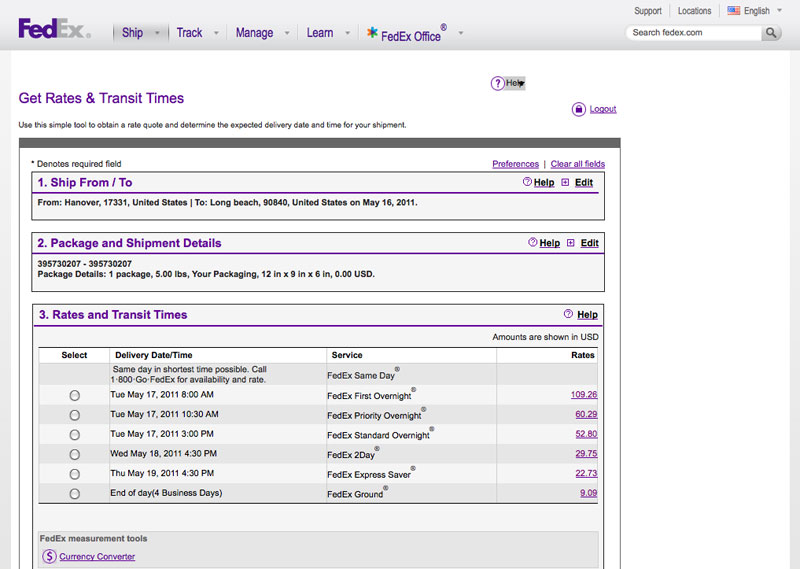This screenshot has height=569, width=800.
Task: Select FedEx Priority Overnight radio button
Action: tap(74, 415)
